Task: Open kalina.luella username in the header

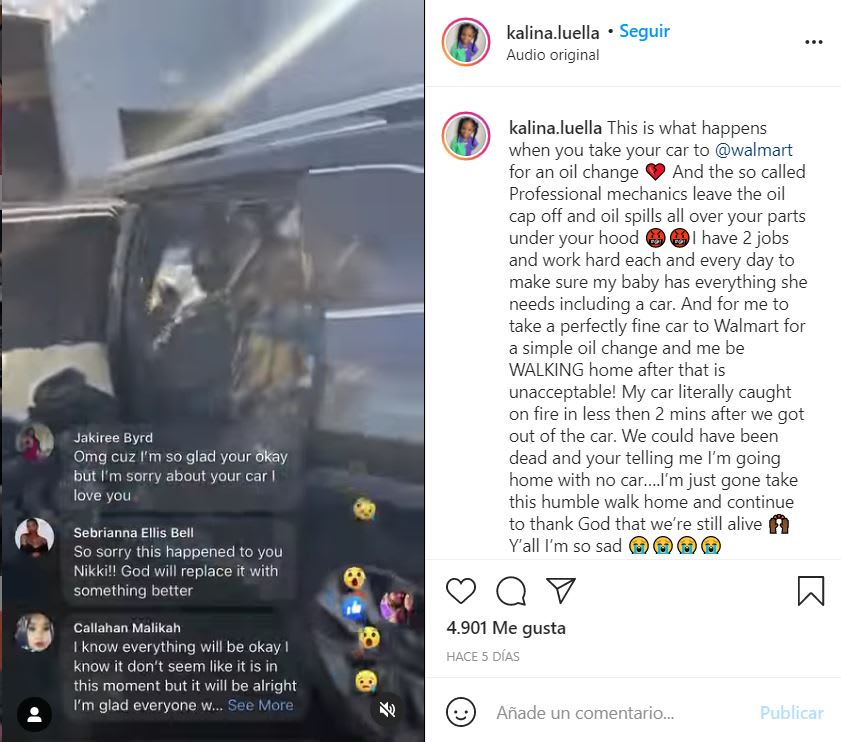Action: (x=552, y=33)
